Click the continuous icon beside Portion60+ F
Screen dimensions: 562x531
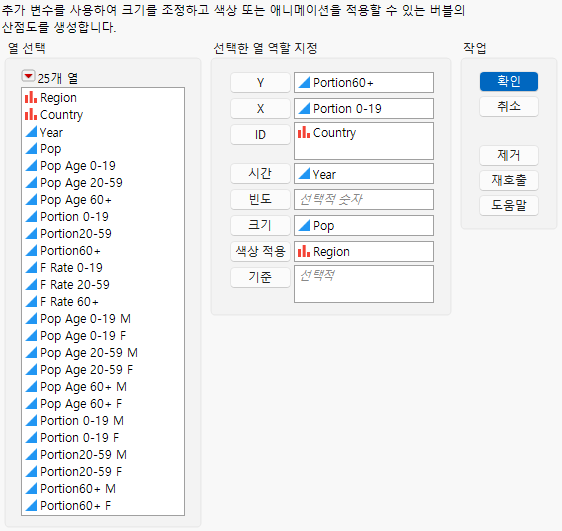click(31, 506)
